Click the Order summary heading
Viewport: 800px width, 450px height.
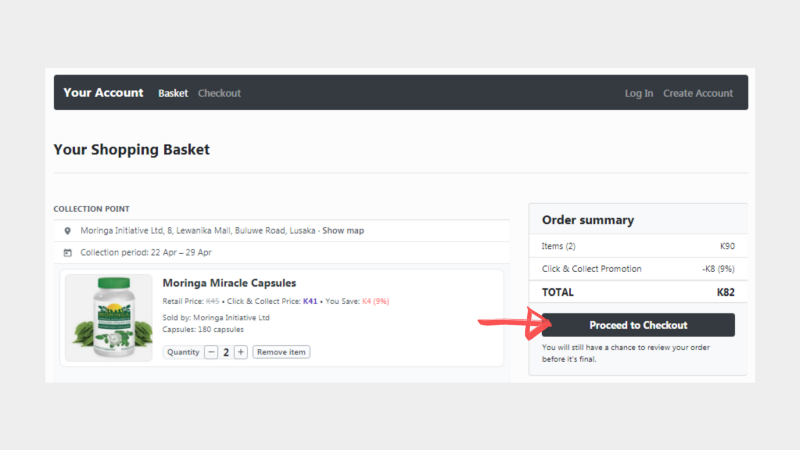(x=588, y=220)
